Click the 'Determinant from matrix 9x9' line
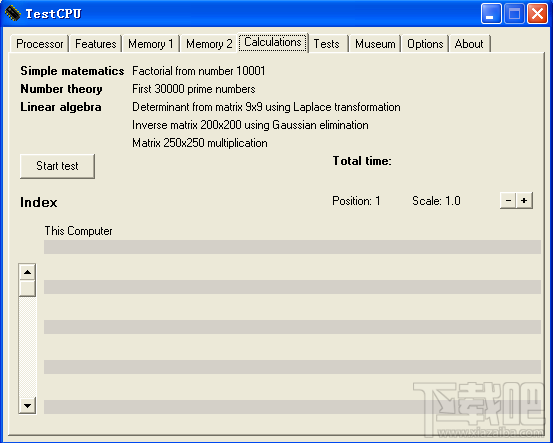 (266, 107)
